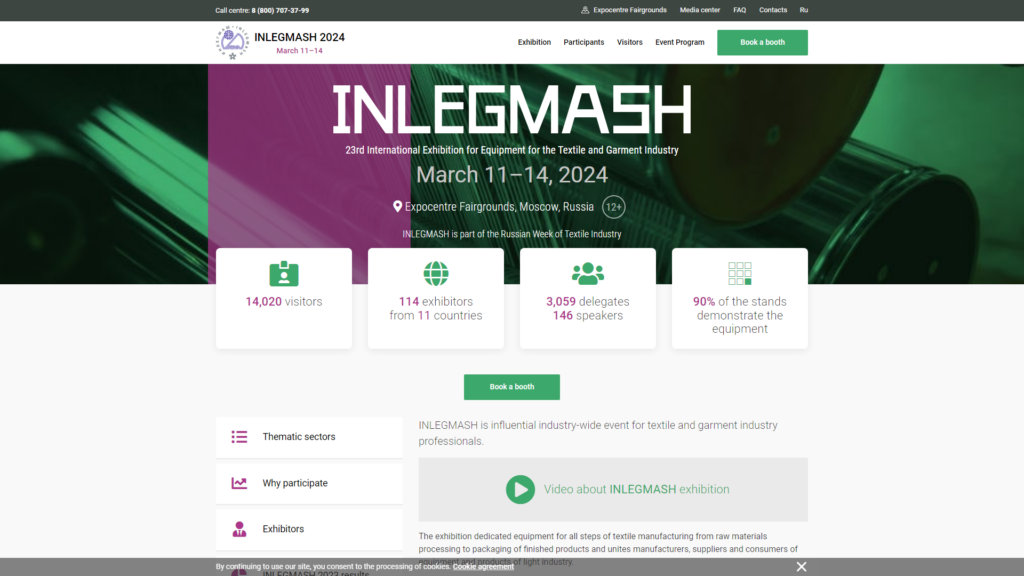Open the Exhibition menu
Screen dimensions: 1024x576
pyautogui.click(x=534, y=42)
